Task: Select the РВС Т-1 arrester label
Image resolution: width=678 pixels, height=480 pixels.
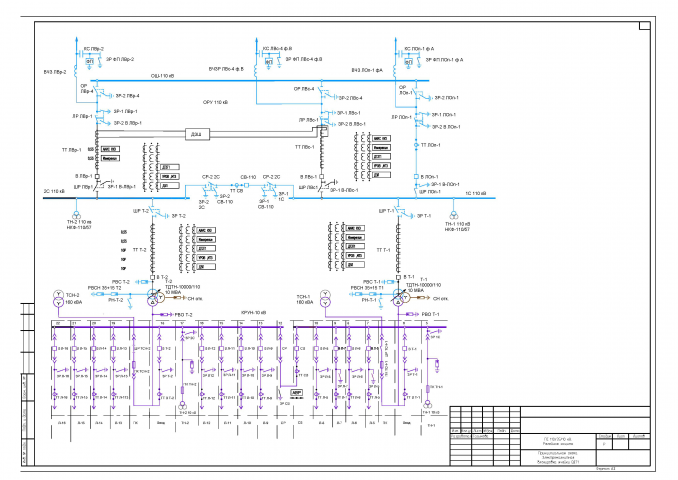Action: (371, 282)
